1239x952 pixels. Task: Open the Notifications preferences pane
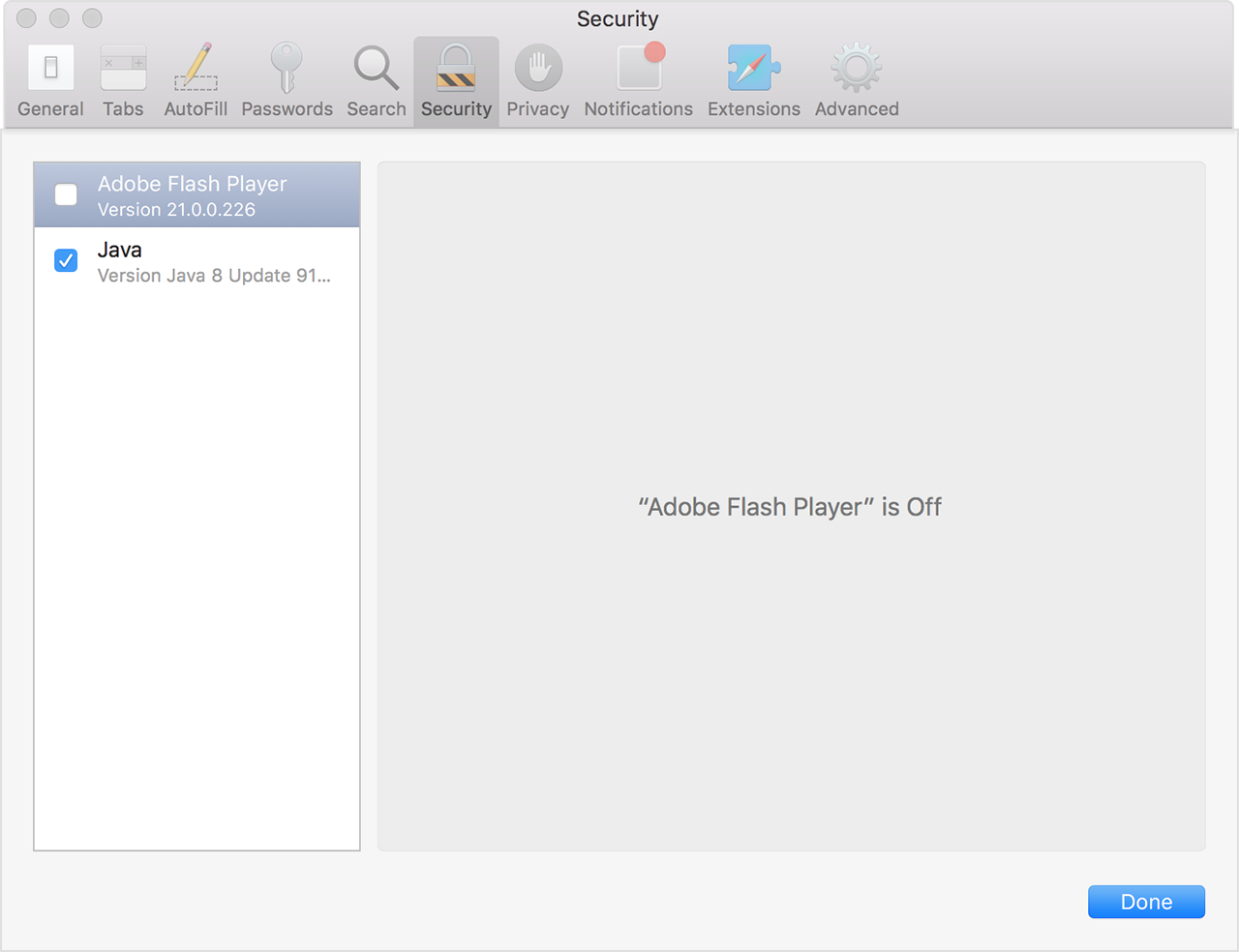click(638, 82)
